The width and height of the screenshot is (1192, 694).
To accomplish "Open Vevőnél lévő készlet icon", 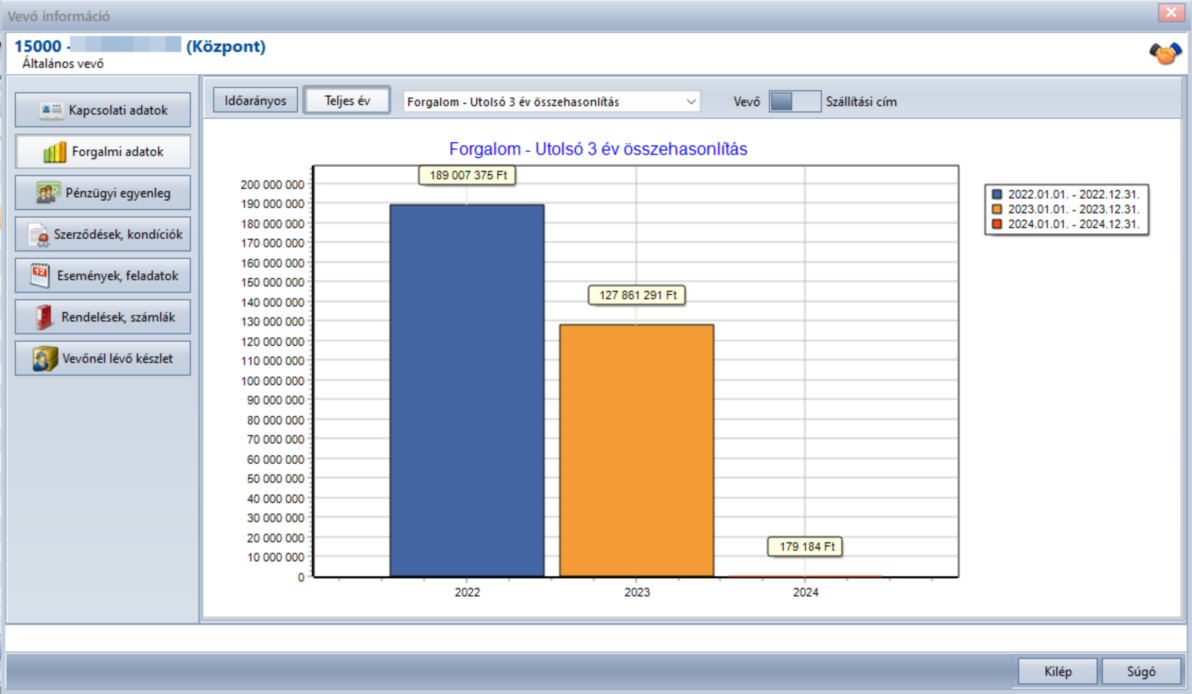I will tap(45, 358).
